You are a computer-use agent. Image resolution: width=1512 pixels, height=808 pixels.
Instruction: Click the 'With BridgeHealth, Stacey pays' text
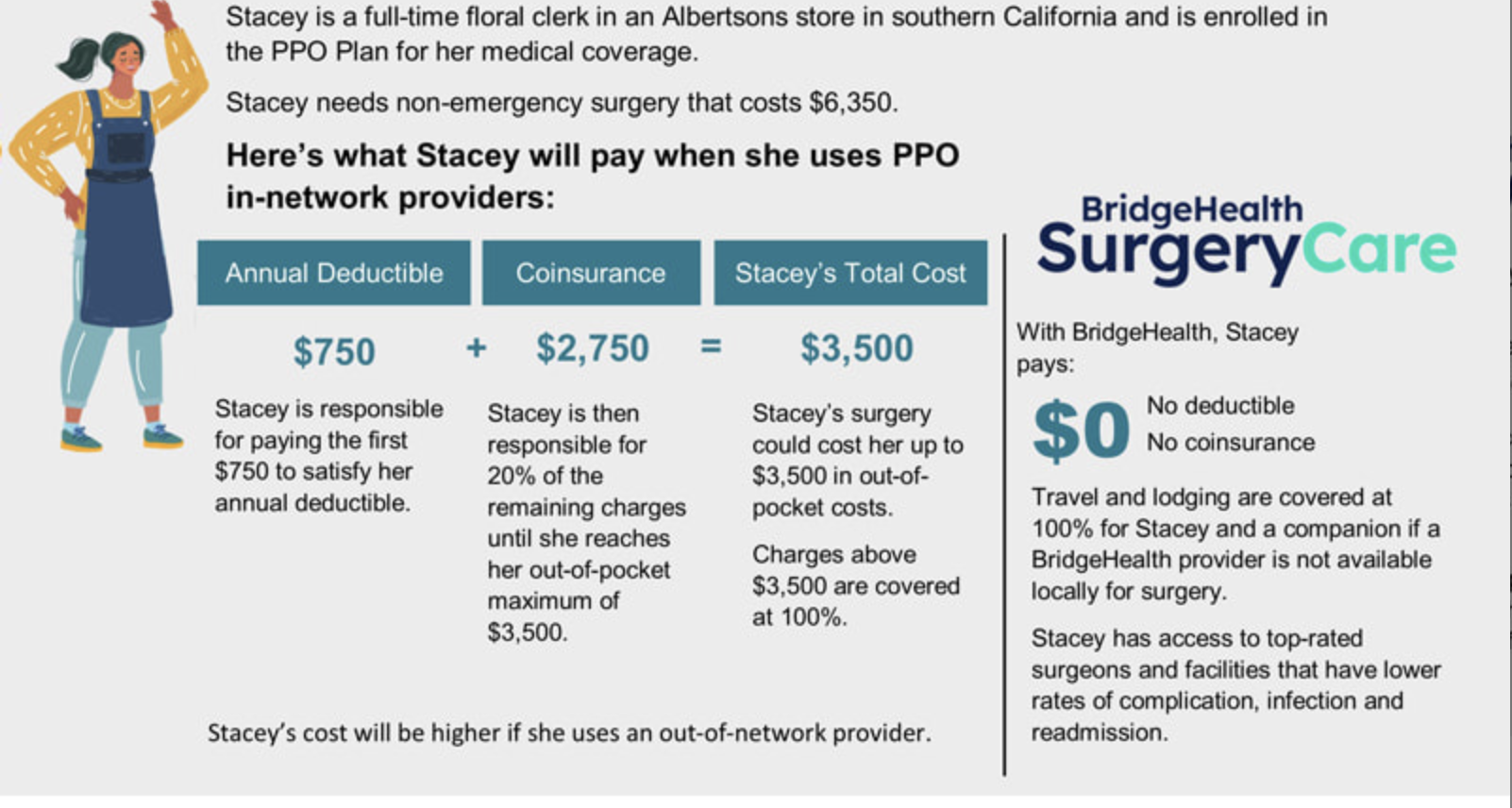[x=1157, y=347]
